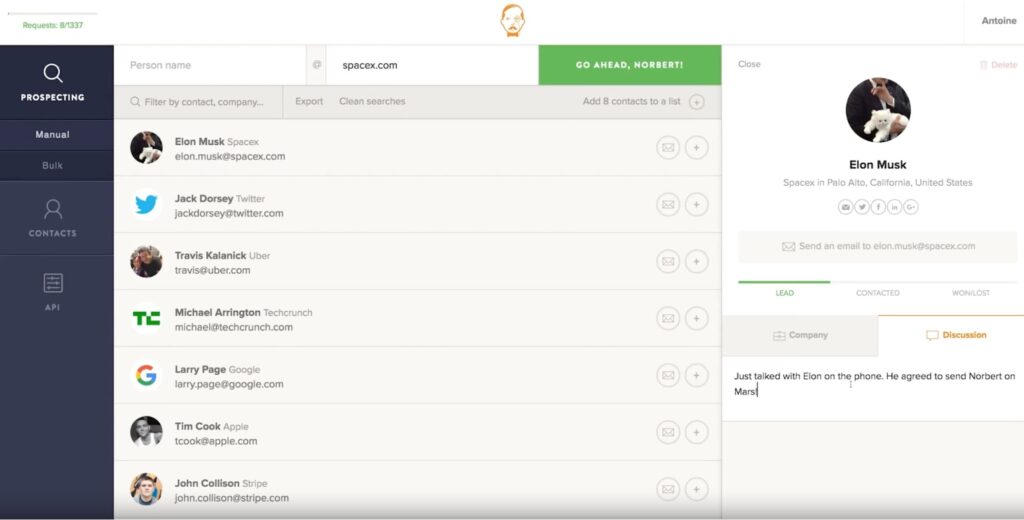Delete the Elon Musk contact

pos(997,65)
